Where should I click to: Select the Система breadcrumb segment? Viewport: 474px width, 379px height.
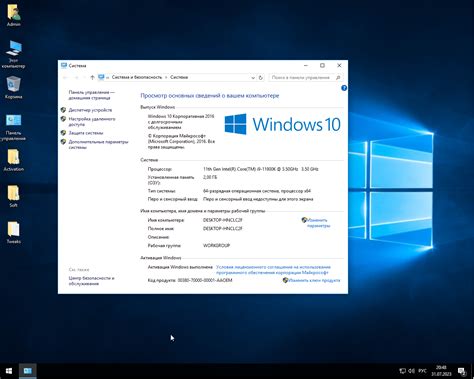click(x=179, y=77)
